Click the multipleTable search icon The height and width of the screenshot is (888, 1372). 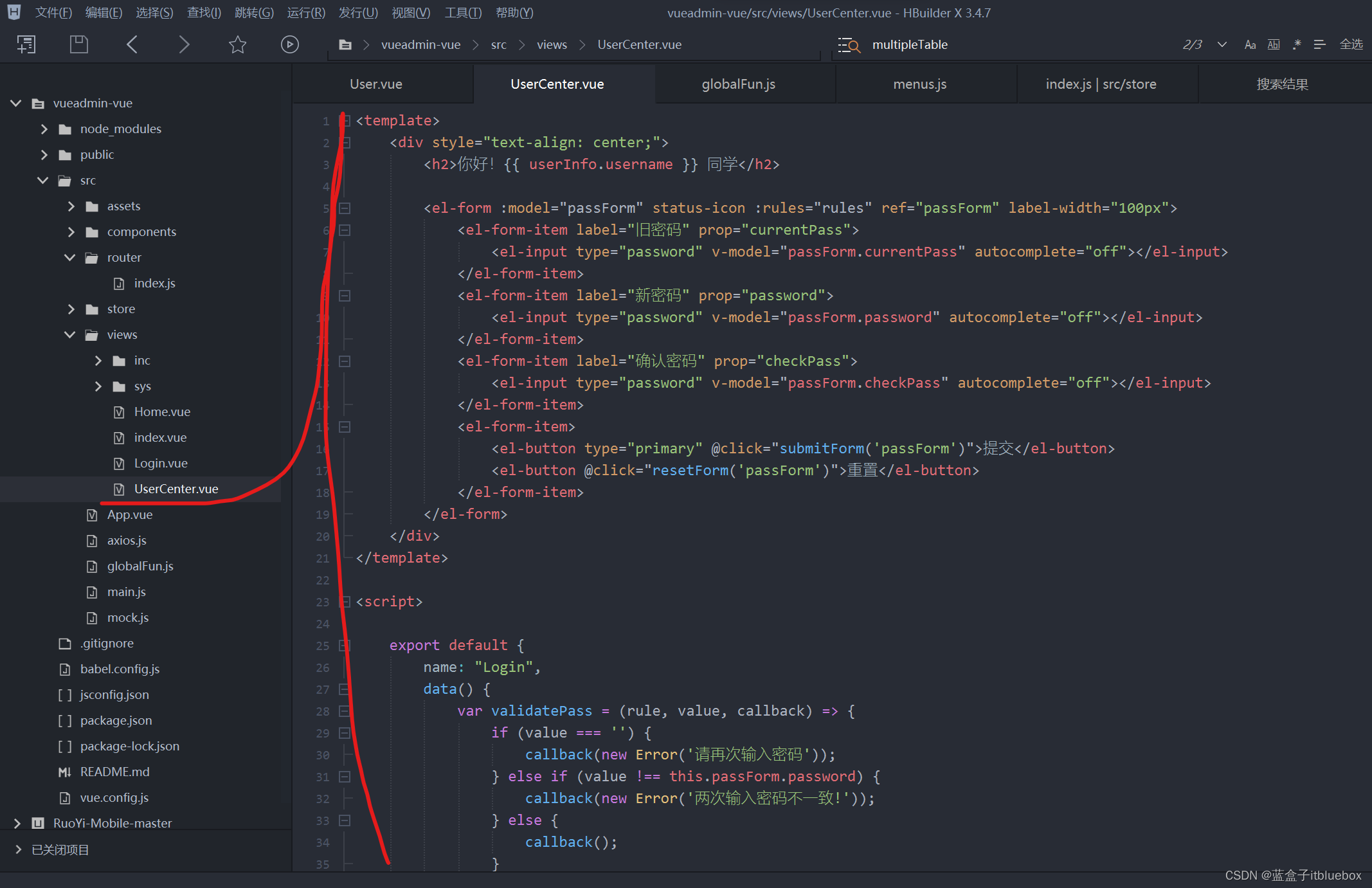pyautogui.click(x=848, y=44)
